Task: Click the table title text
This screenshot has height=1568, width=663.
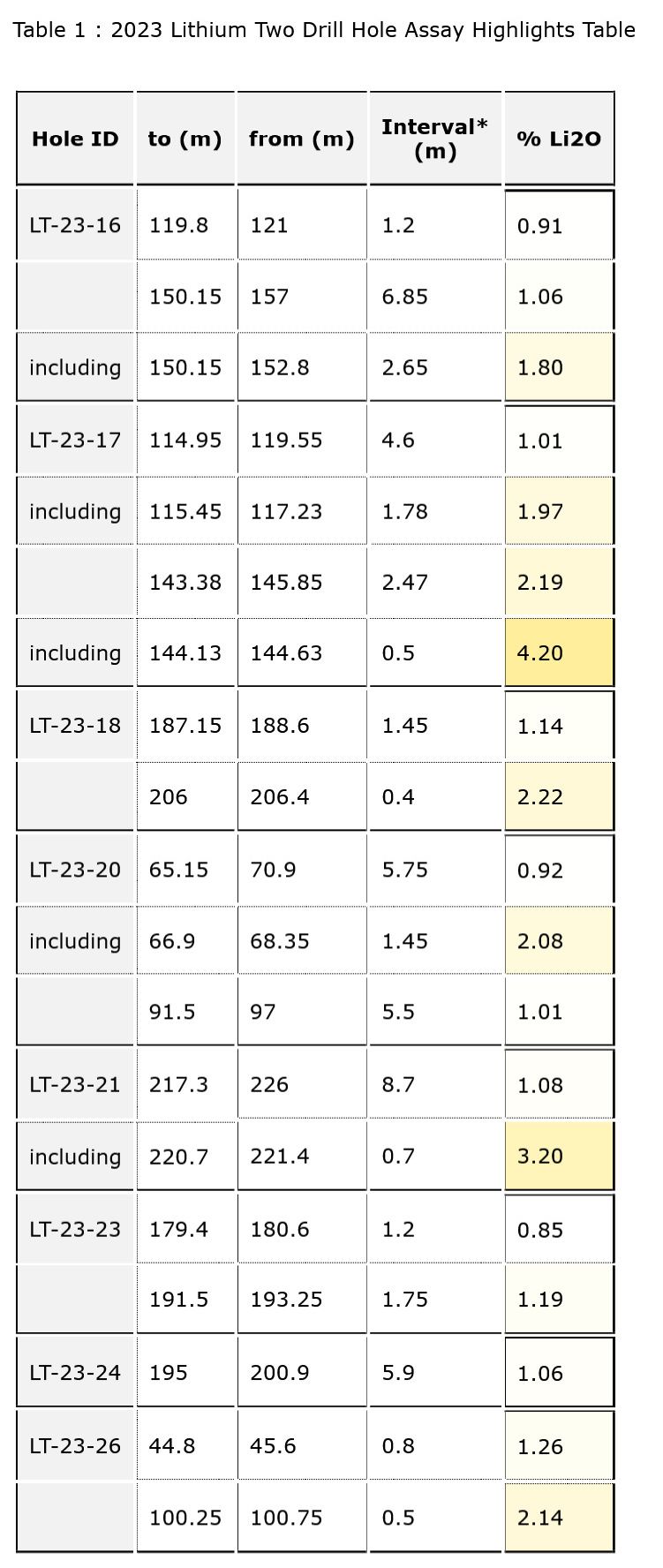Action: point(324,30)
